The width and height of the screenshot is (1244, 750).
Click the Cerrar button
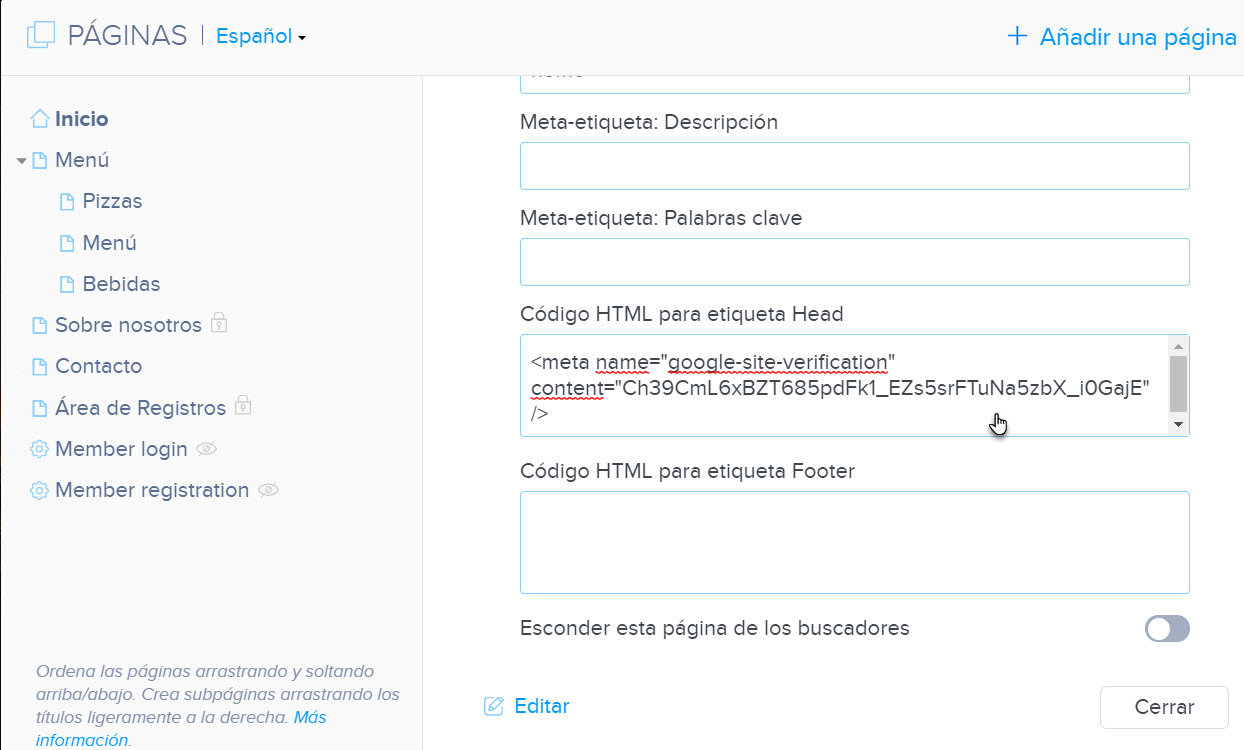click(1163, 706)
